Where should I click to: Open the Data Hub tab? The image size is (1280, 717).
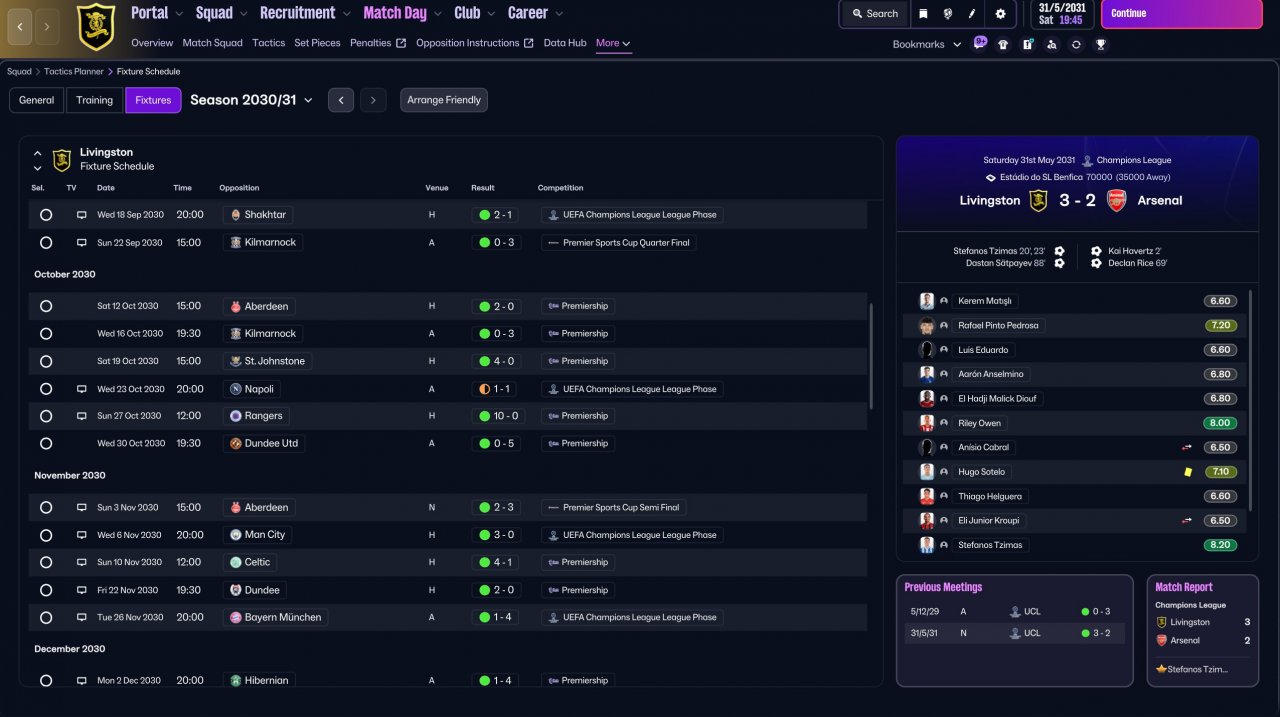[x=565, y=43]
